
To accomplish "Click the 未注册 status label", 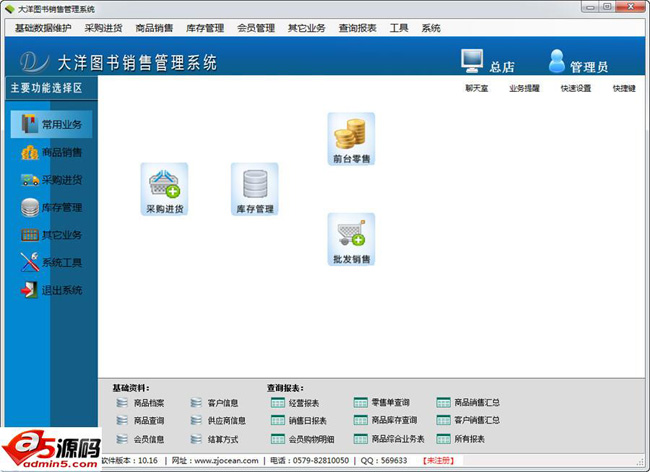I will [x=438, y=460].
